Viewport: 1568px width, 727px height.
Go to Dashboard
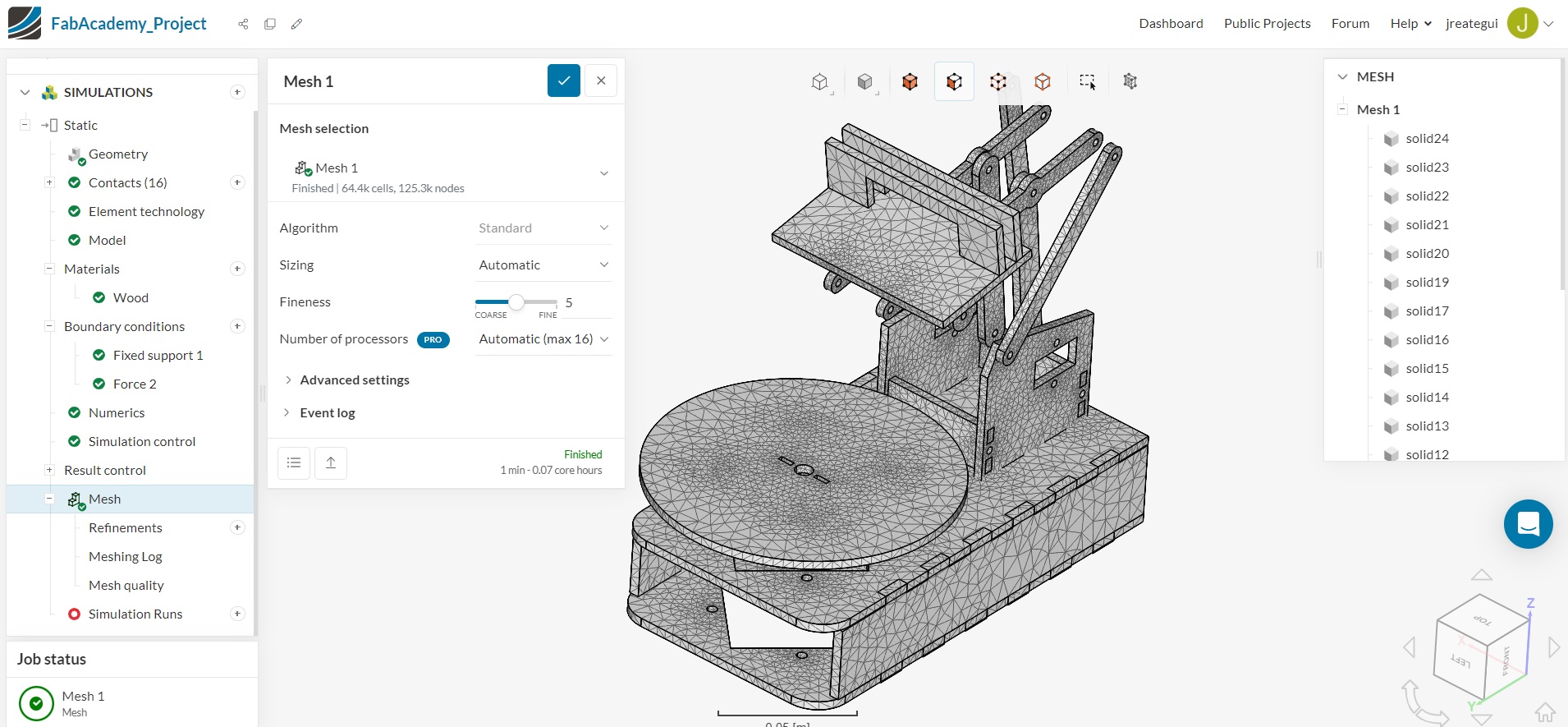[1171, 23]
